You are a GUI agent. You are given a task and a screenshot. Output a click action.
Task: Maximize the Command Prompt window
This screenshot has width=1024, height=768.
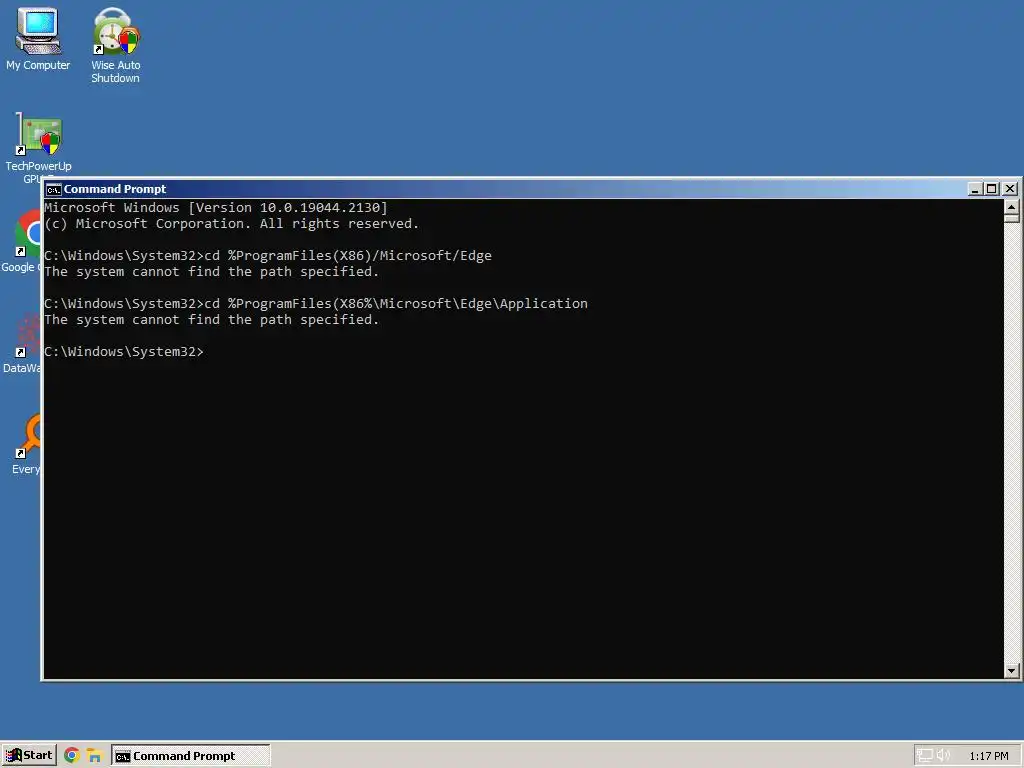[x=991, y=189]
